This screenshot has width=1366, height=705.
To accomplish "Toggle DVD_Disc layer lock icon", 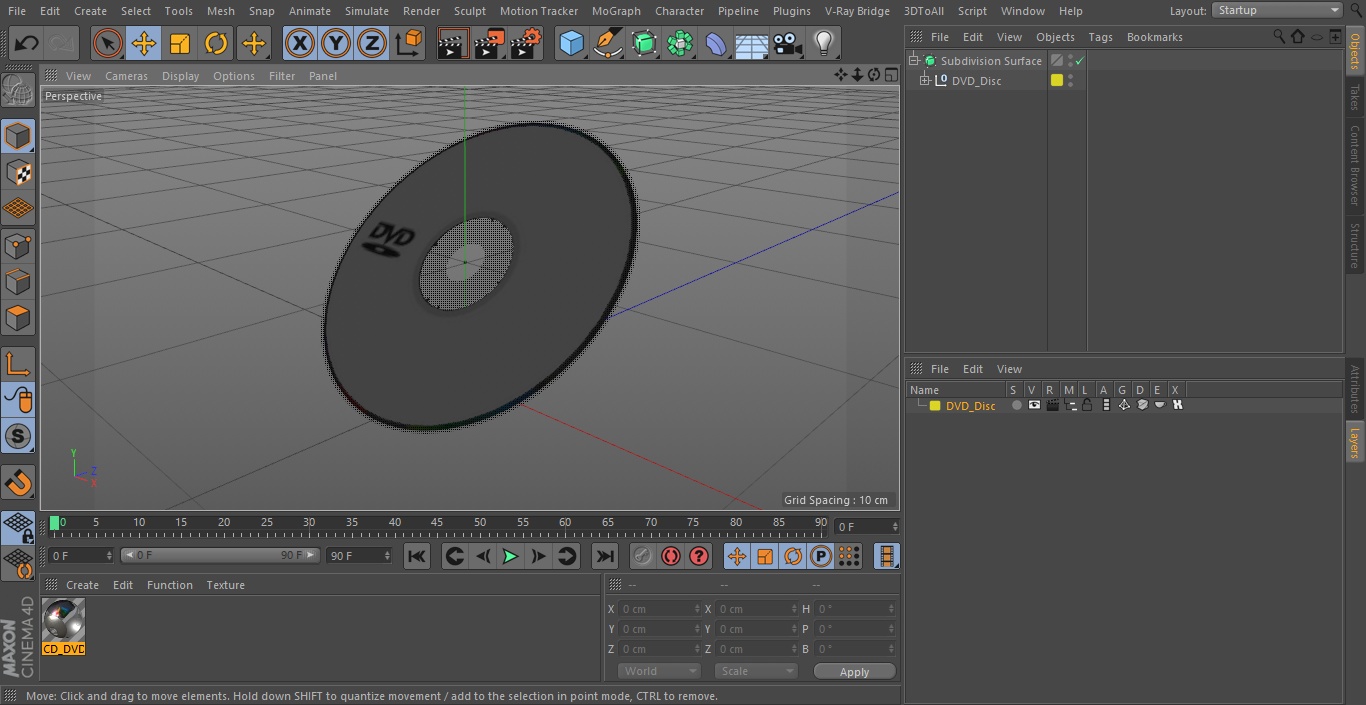I will (x=1087, y=405).
